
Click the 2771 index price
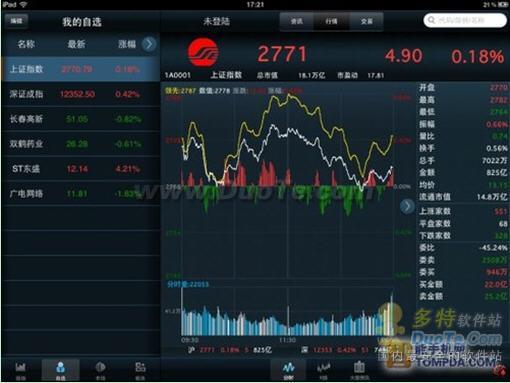pyautogui.click(x=282, y=54)
